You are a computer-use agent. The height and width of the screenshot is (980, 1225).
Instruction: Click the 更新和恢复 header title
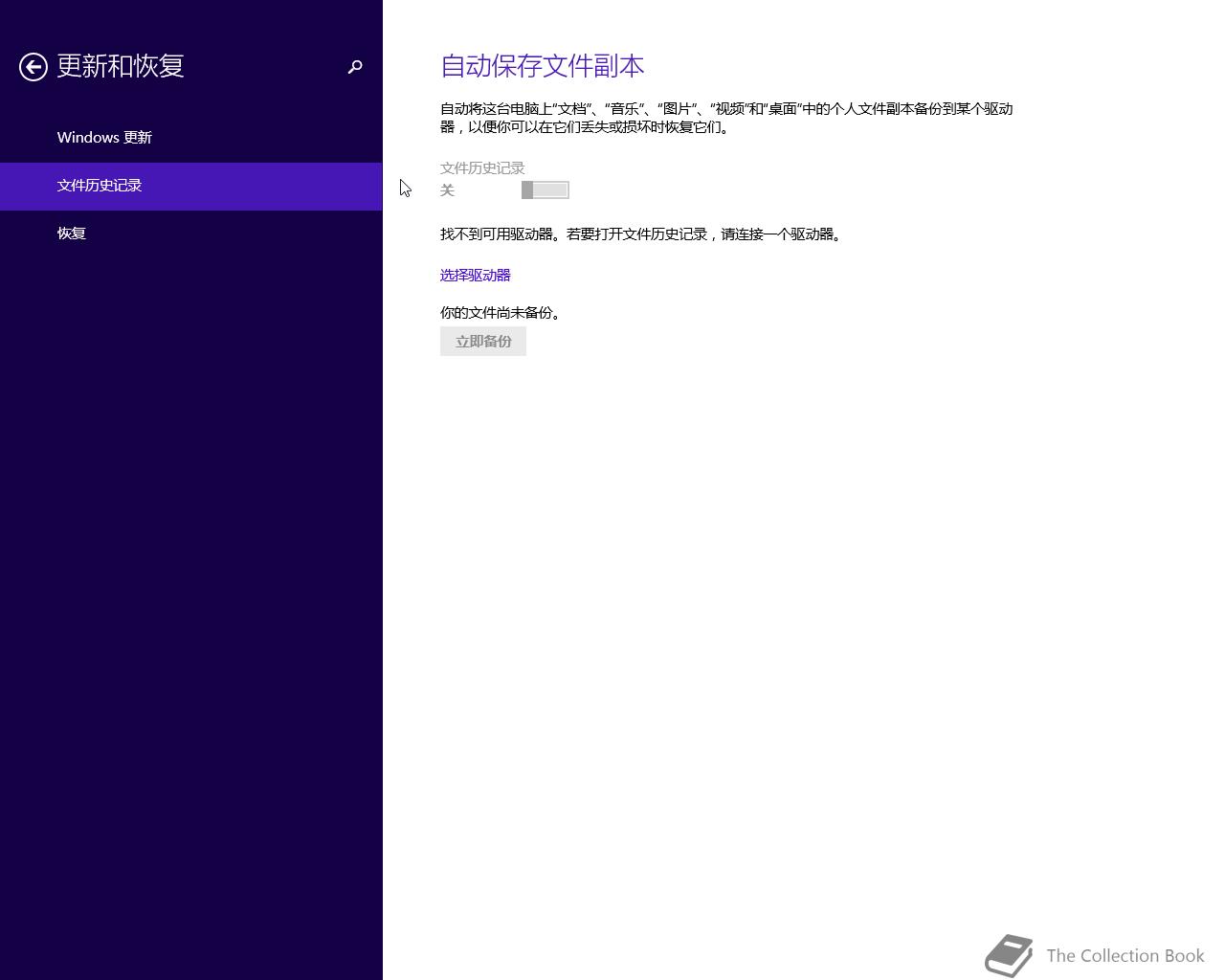click(x=121, y=66)
